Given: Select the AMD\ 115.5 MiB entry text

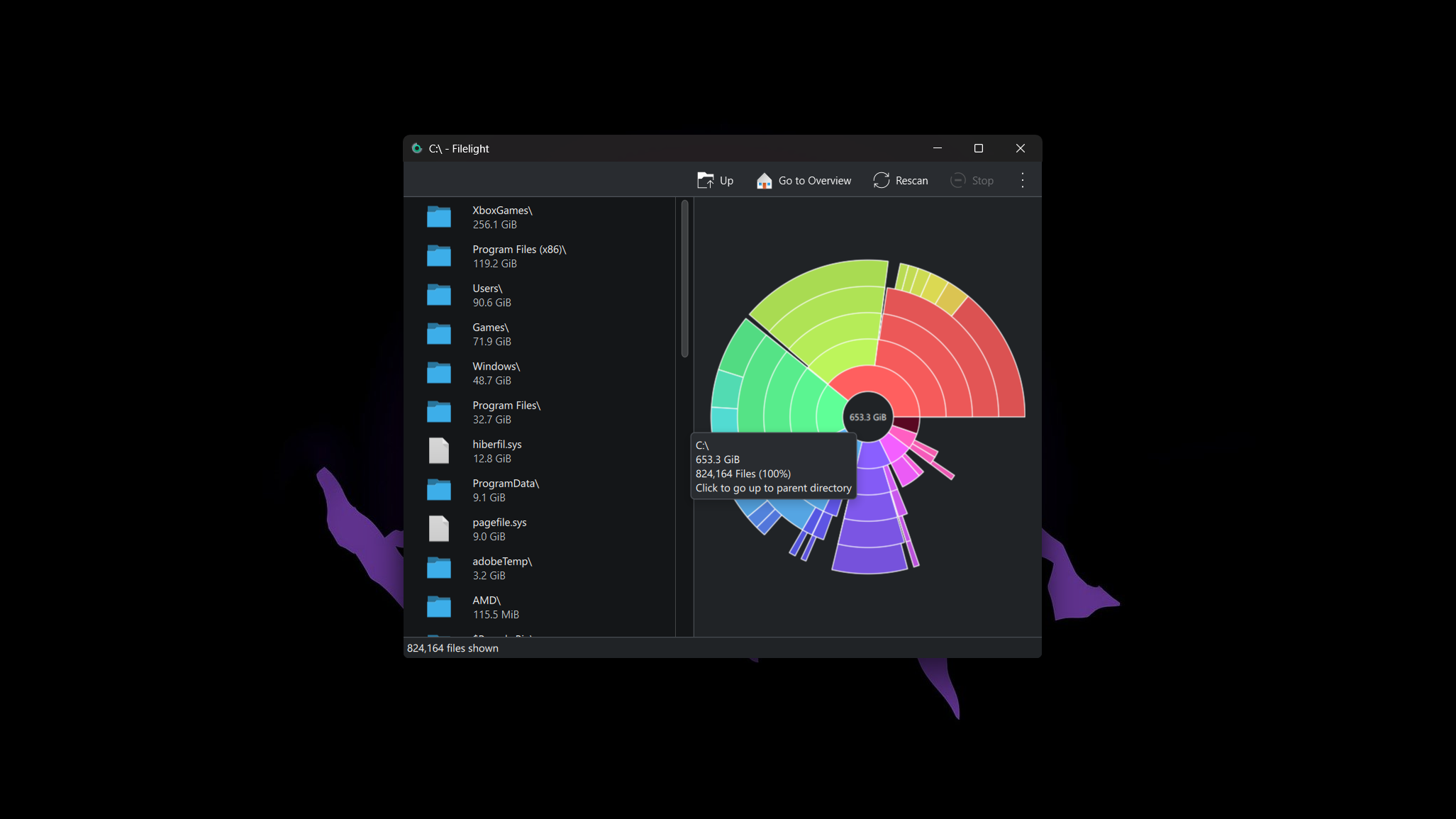Looking at the screenshot, I should click(x=496, y=607).
